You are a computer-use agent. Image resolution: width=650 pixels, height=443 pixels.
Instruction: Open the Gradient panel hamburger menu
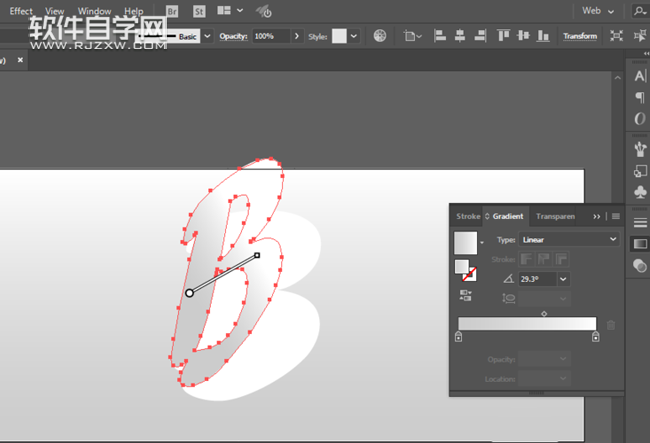click(616, 216)
